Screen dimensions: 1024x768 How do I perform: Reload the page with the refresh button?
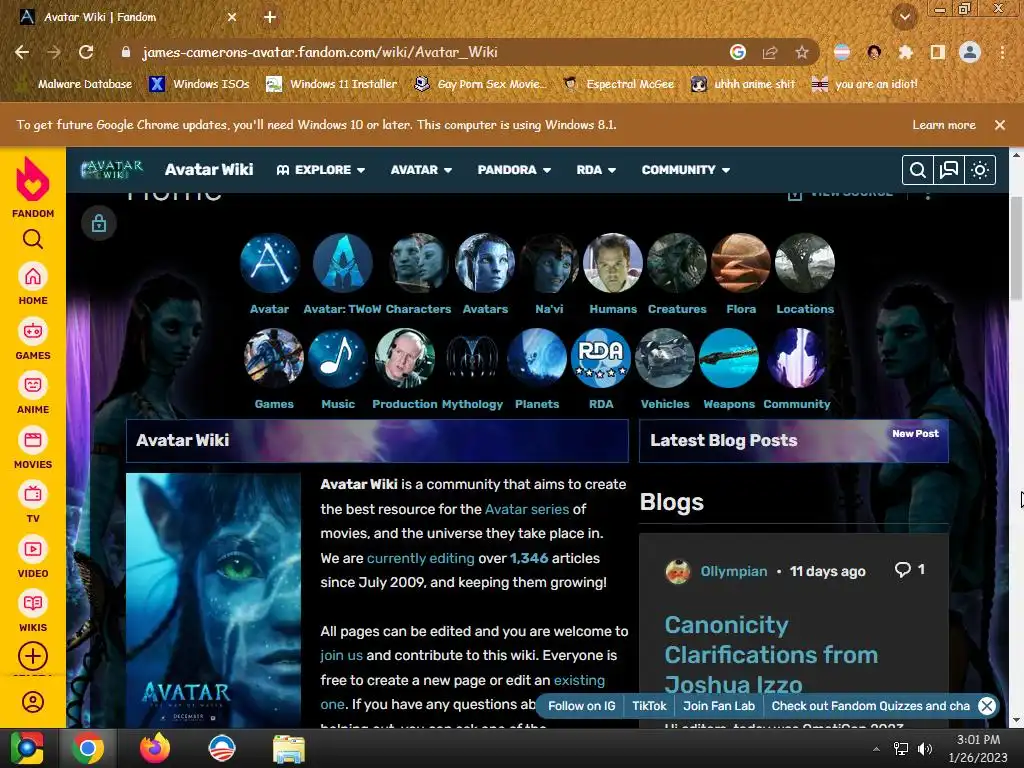pyautogui.click(x=86, y=52)
